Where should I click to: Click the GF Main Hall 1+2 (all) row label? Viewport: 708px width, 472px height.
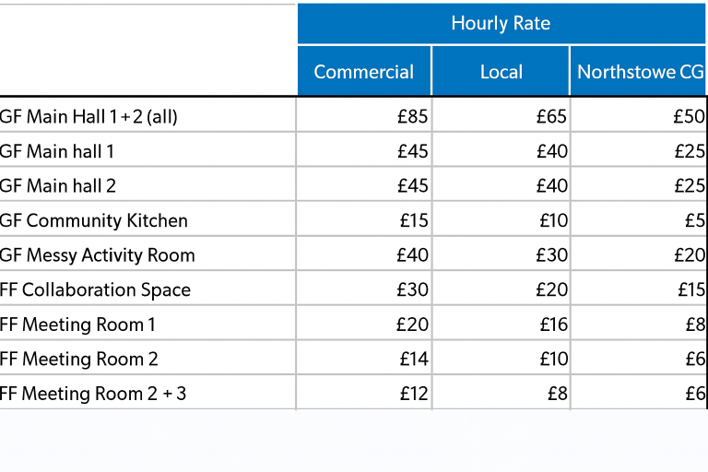pyautogui.click(x=89, y=117)
